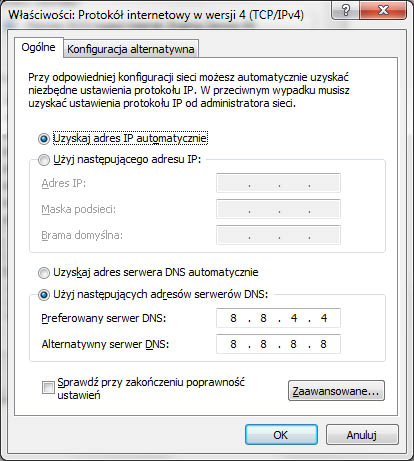Open the Zaawansowane advanced settings

click(x=336, y=391)
